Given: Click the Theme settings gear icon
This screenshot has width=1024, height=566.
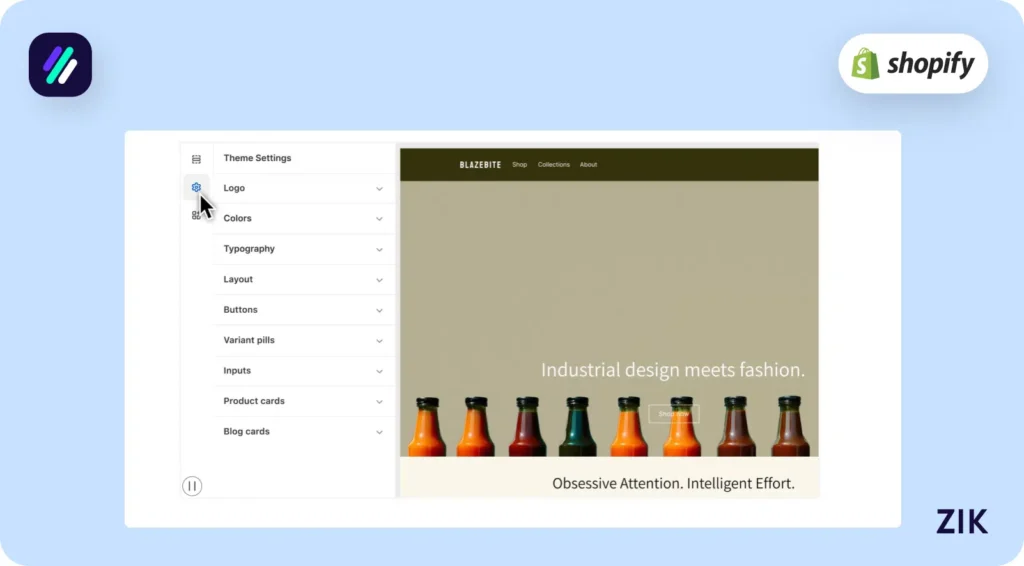Looking at the screenshot, I should coord(196,187).
